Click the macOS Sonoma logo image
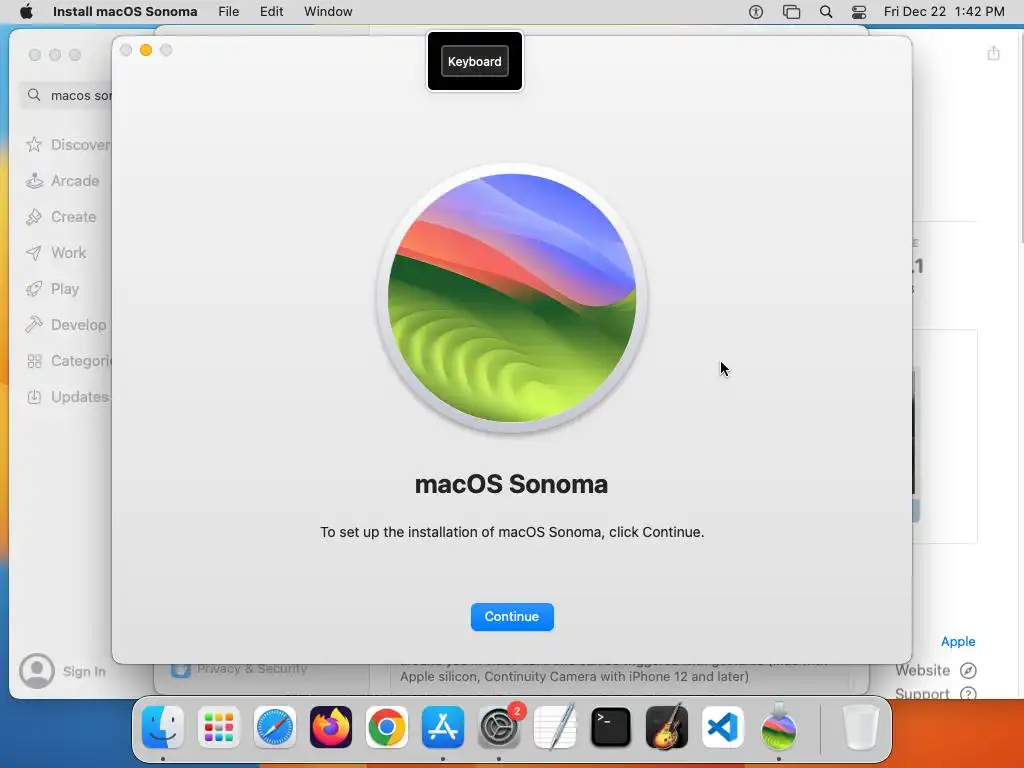The height and width of the screenshot is (768, 1024). (x=512, y=298)
